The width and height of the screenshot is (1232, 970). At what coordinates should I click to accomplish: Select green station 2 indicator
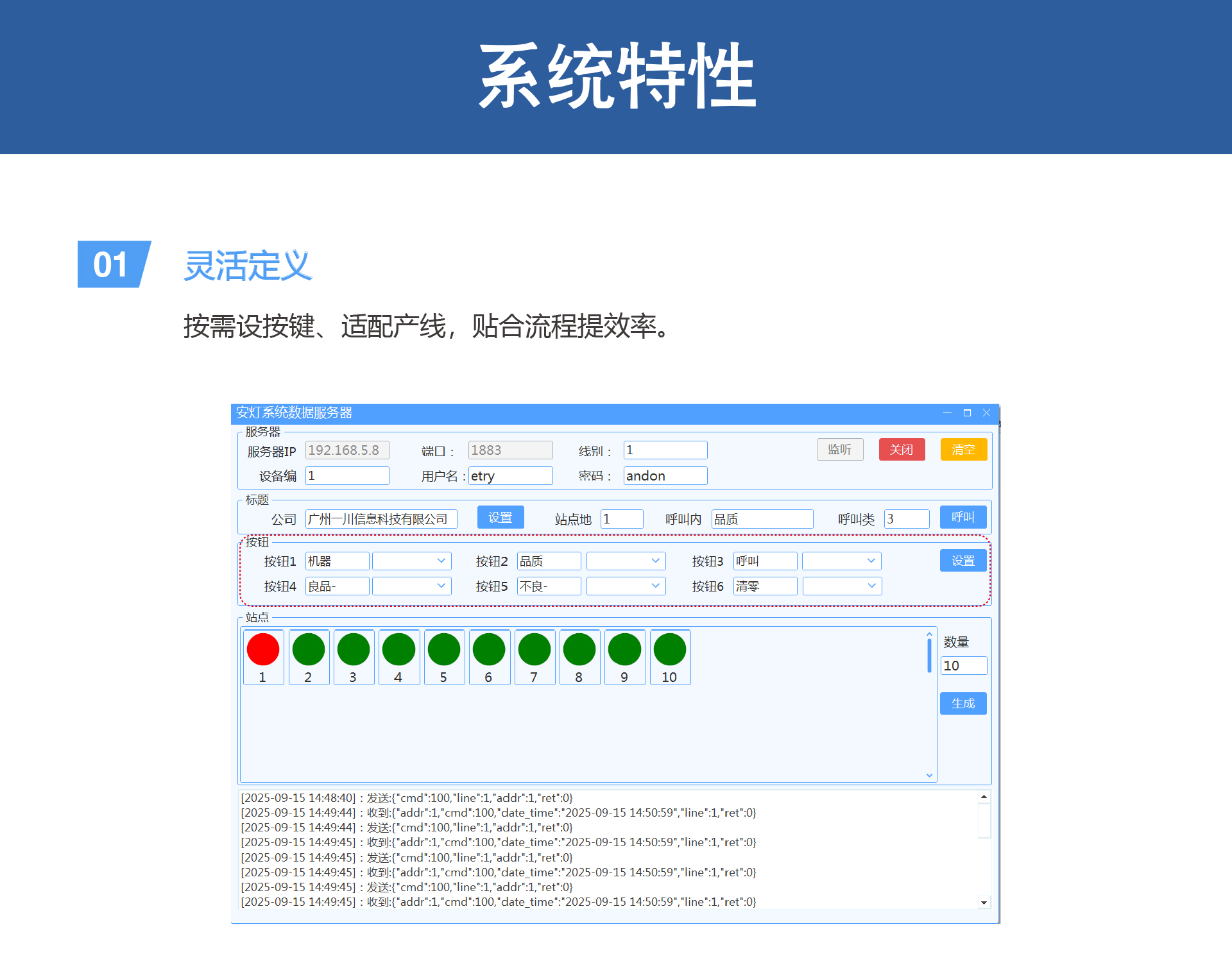click(x=309, y=650)
